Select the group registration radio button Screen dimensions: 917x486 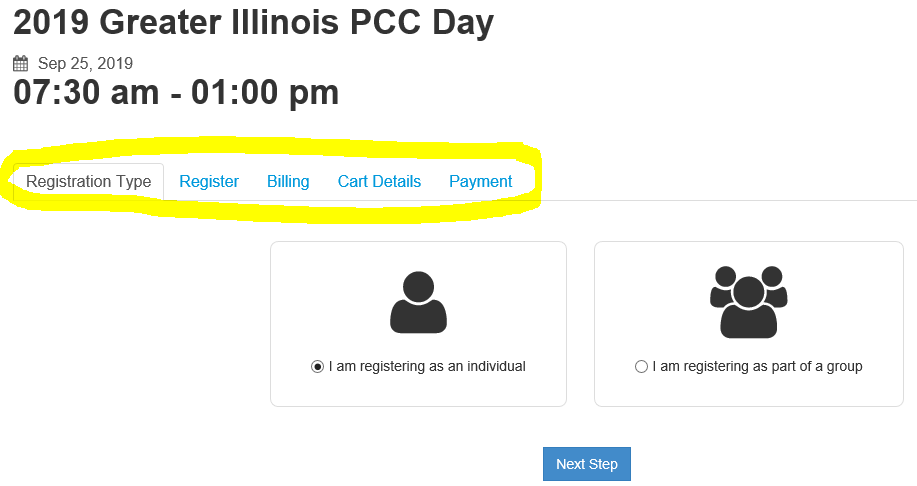coord(641,367)
